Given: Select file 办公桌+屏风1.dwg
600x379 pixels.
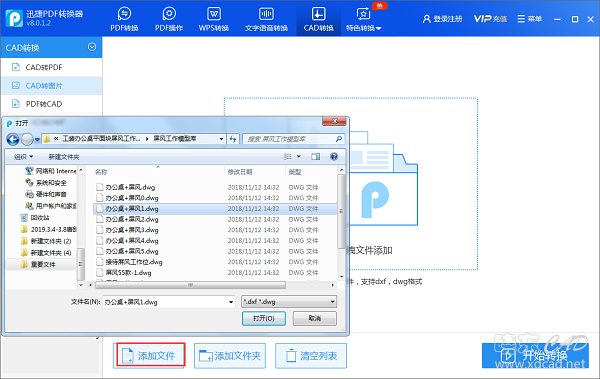Looking at the screenshot, I should point(215,209).
